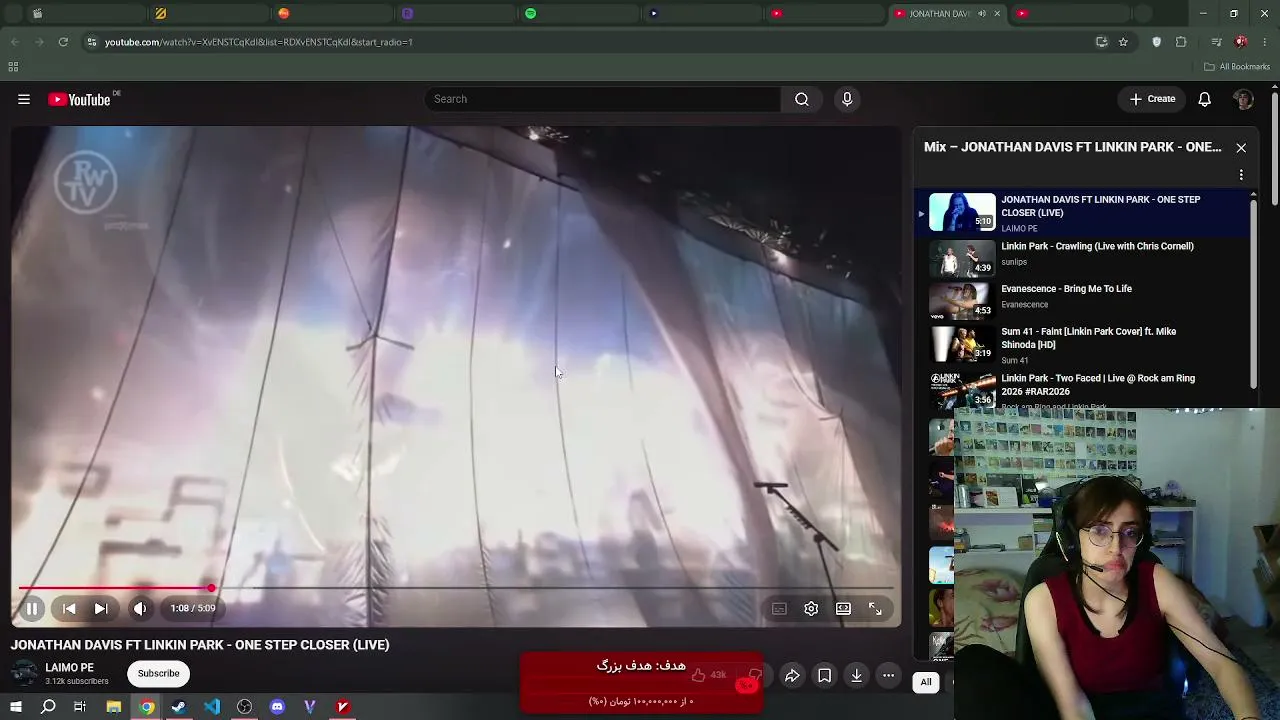Bookmark this page with the star
Screen dimensions: 1280x720
click(1123, 42)
